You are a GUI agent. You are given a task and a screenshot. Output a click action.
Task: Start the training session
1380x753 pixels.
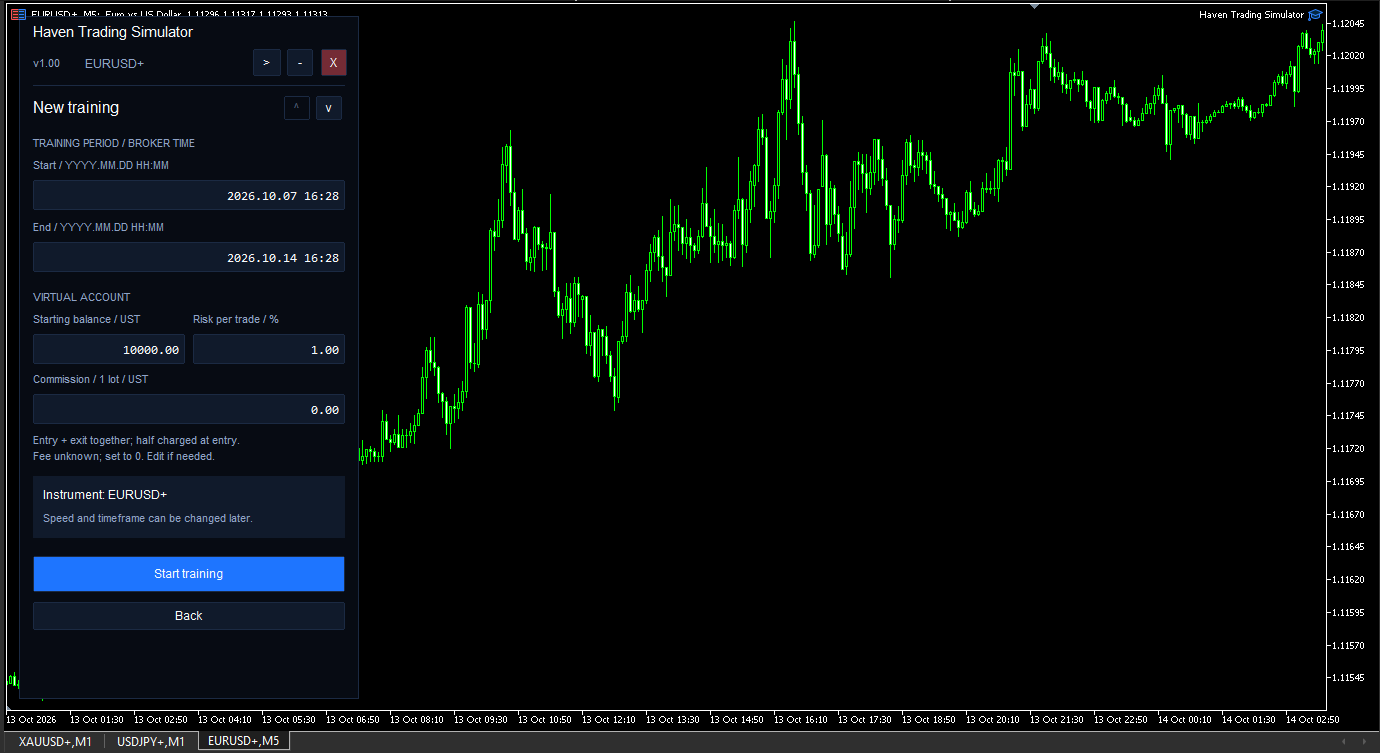click(x=189, y=574)
